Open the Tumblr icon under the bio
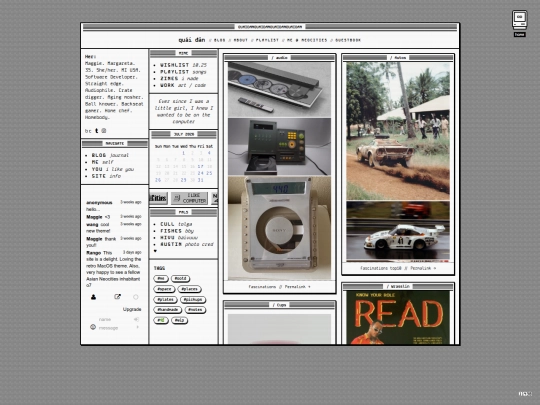The height and width of the screenshot is (405, 540). point(96,131)
